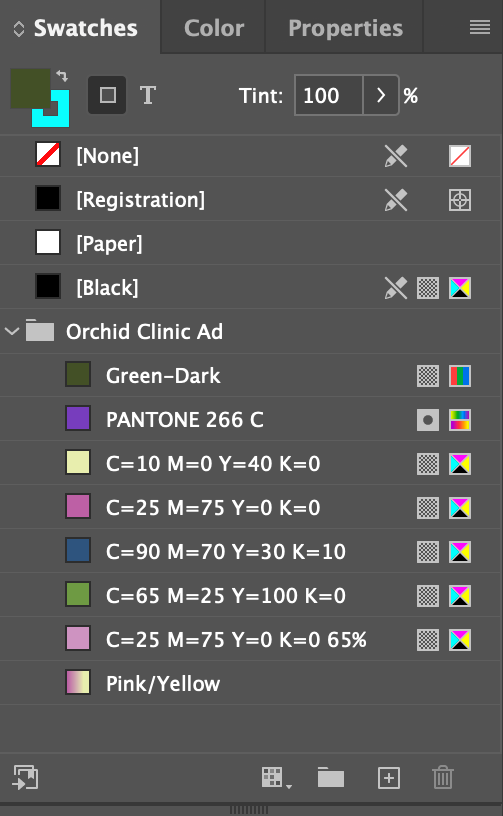Viewport: 503px width, 816px height.
Task: Click the Tint value input field
Action: (x=329, y=95)
